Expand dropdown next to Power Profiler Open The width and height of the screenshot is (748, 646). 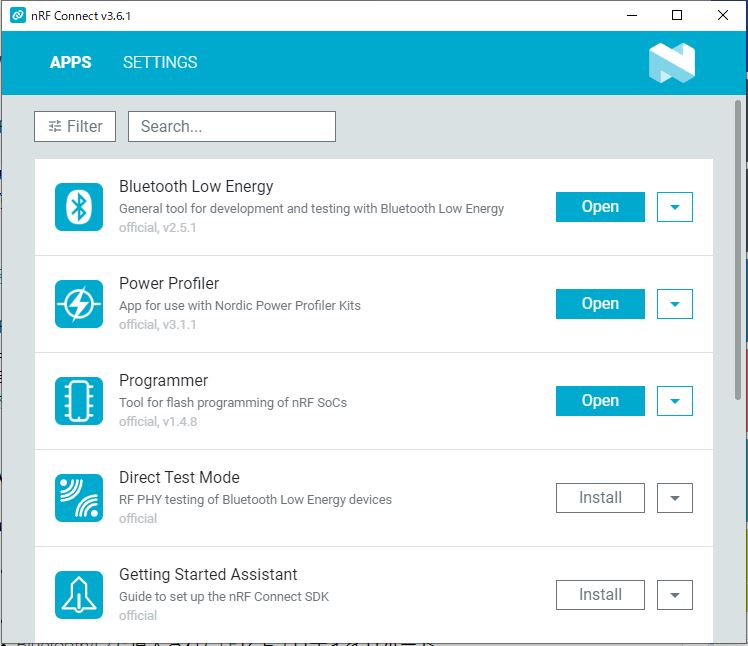(675, 304)
